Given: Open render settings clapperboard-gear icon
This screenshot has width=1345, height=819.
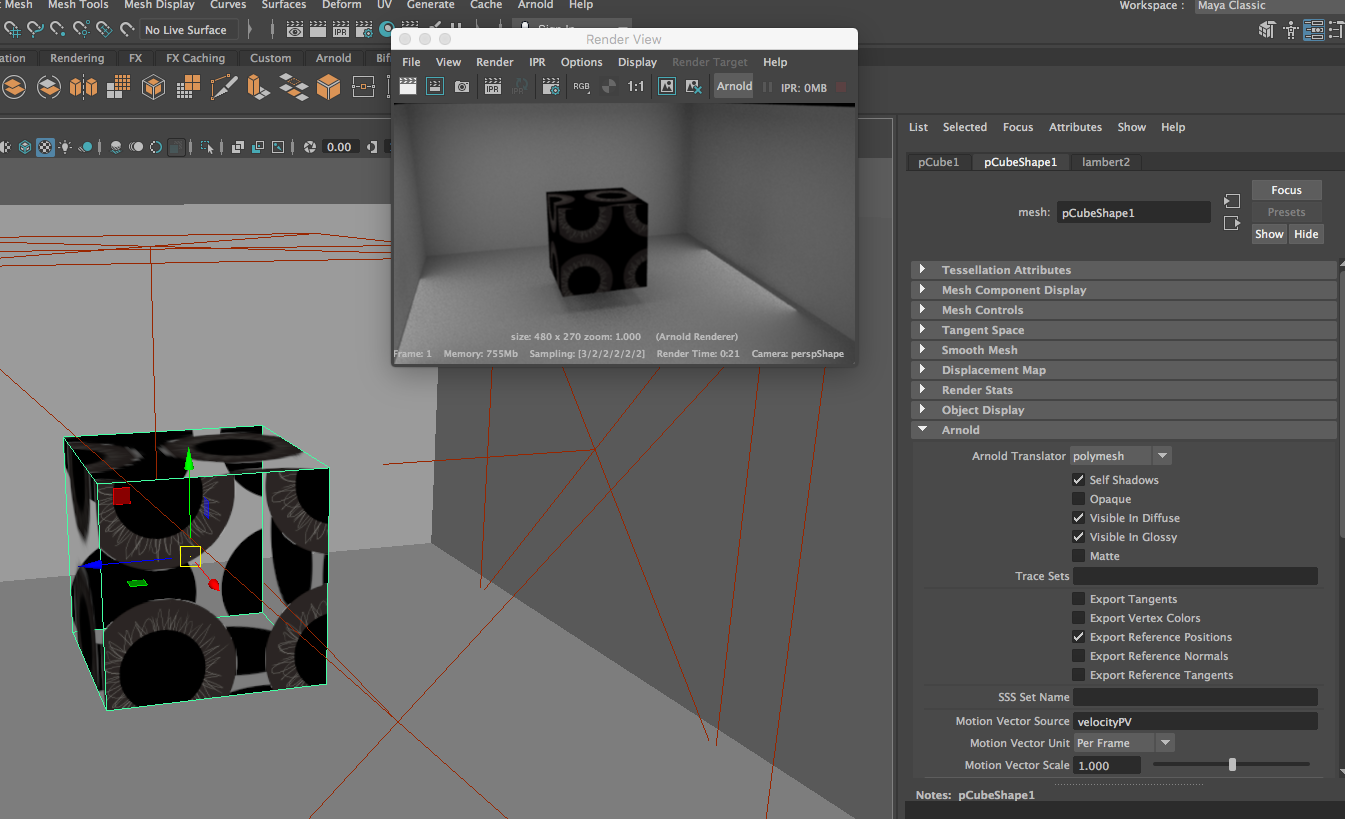Looking at the screenshot, I should [551, 87].
